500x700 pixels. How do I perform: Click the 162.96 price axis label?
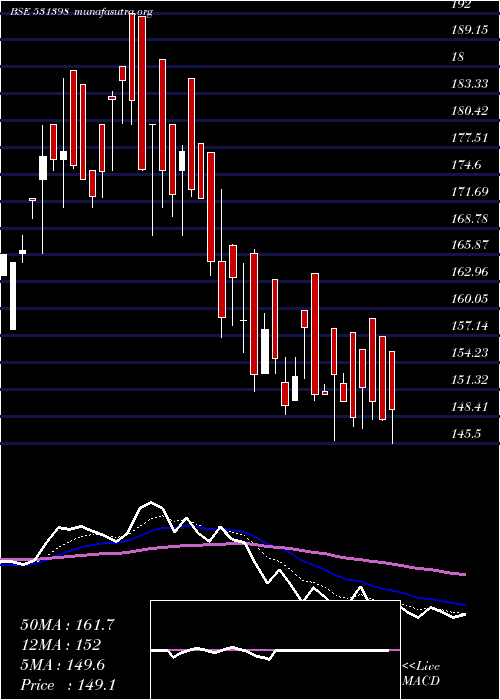click(470, 271)
